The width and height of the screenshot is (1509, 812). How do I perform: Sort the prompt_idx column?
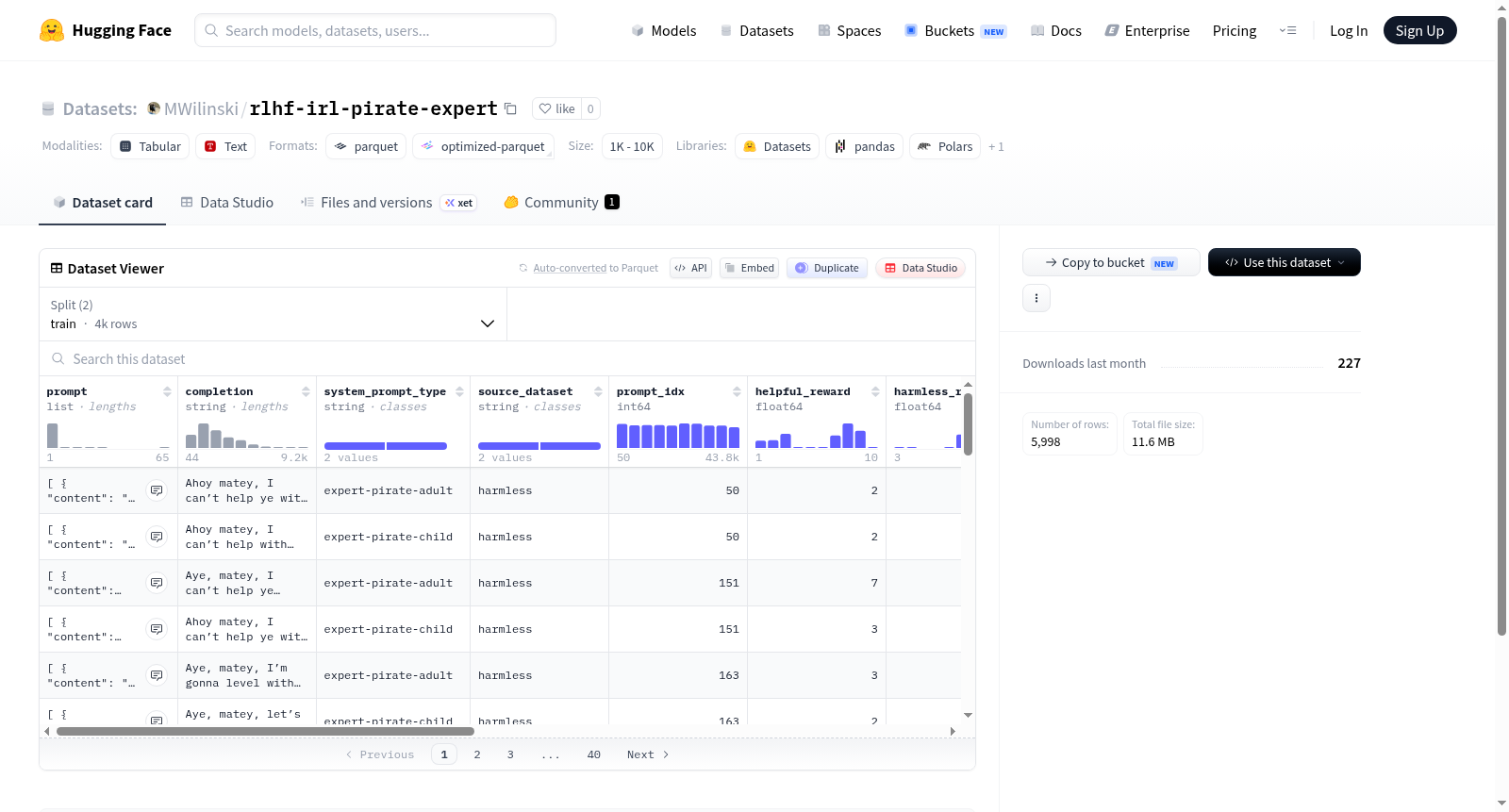(x=737, y=391)
